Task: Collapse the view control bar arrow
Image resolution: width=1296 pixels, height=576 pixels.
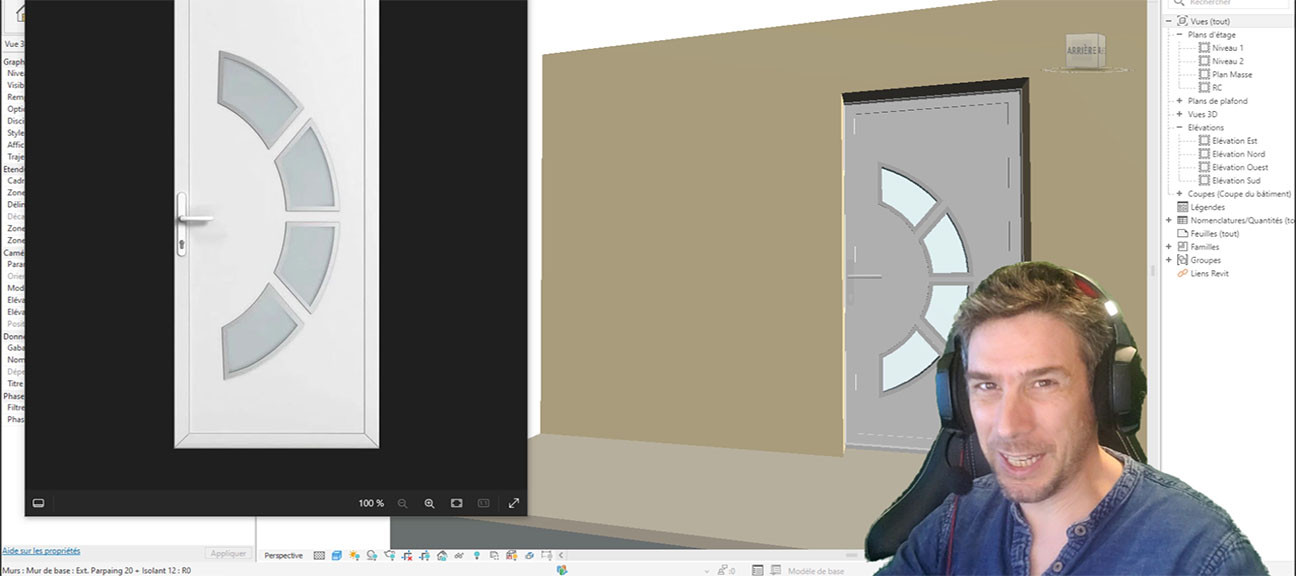Action: click(x=561, y=555)
